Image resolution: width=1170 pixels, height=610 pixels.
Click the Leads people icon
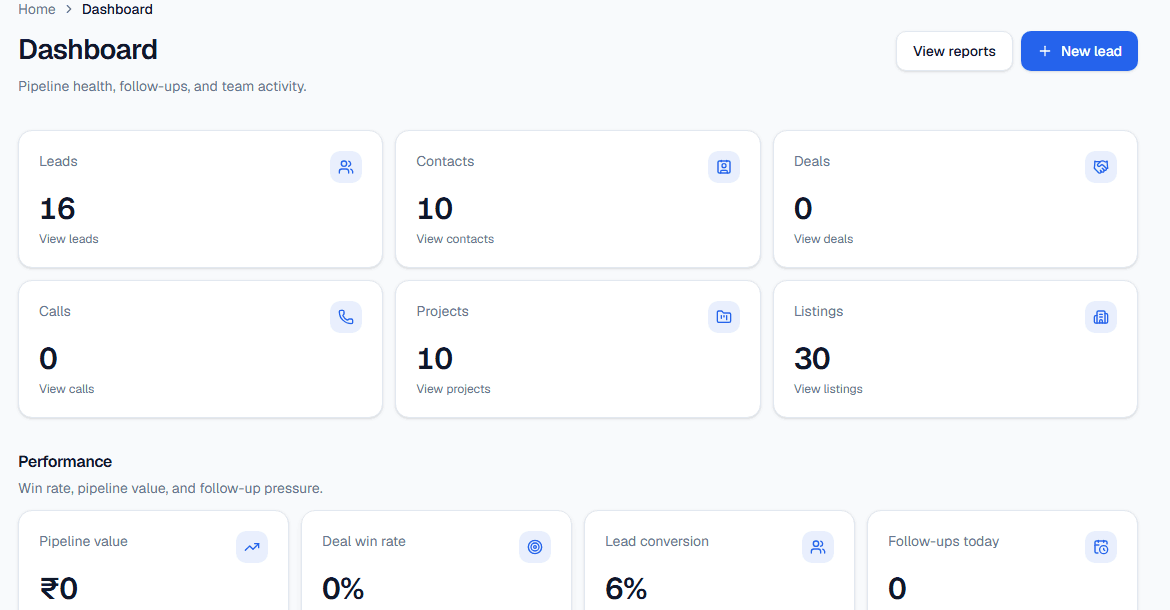click(x=345, y=167)
